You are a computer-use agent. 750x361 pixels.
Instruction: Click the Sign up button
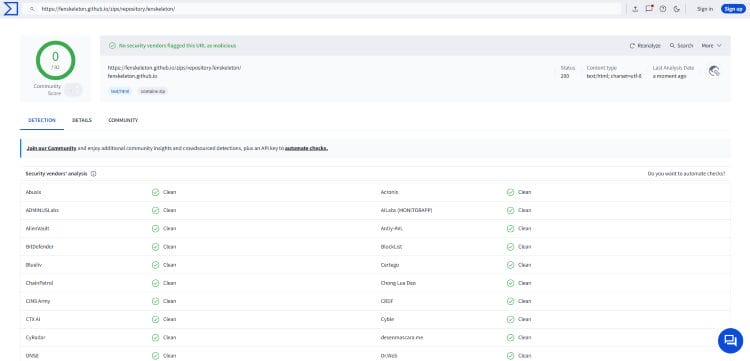click(733, 9)
